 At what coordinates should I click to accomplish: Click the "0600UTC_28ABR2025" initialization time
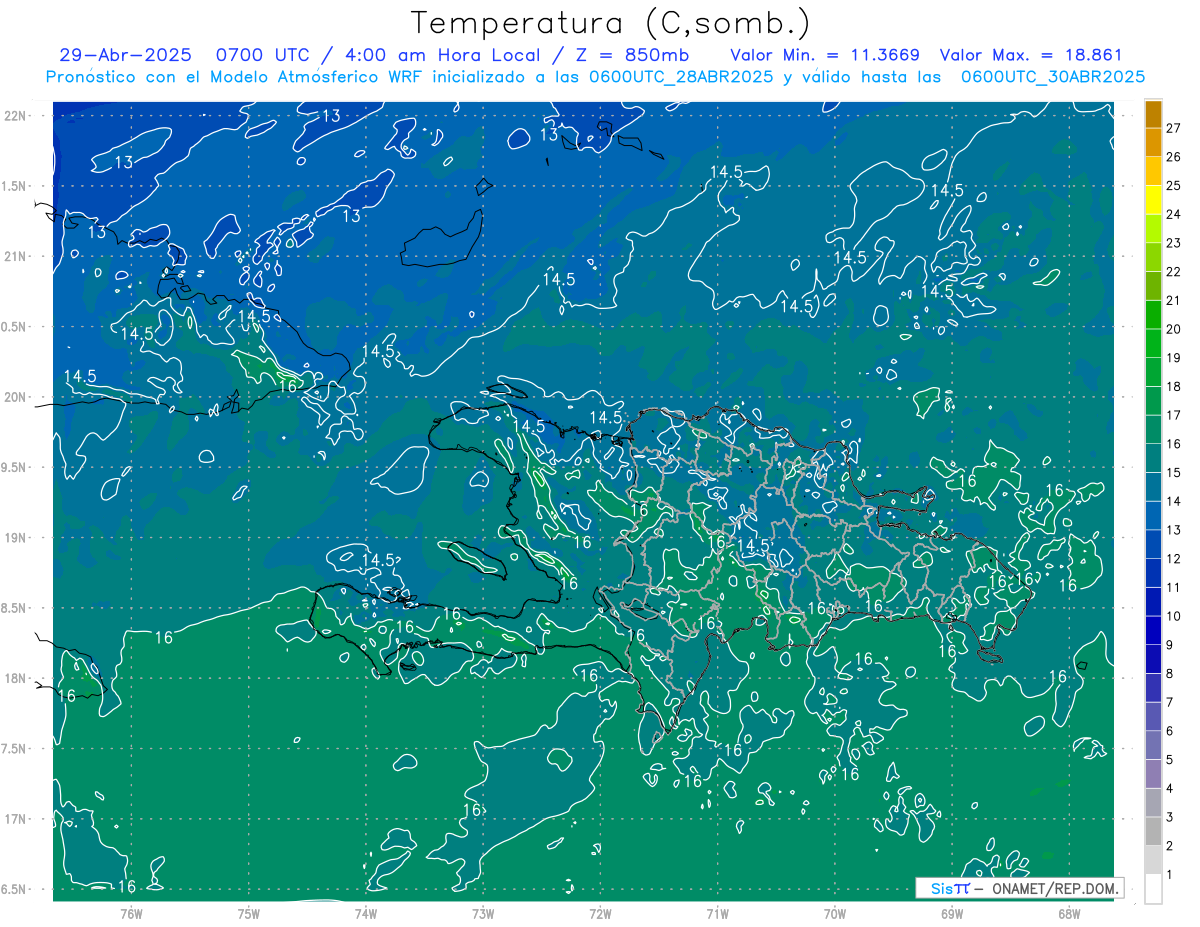pos(680,77)
